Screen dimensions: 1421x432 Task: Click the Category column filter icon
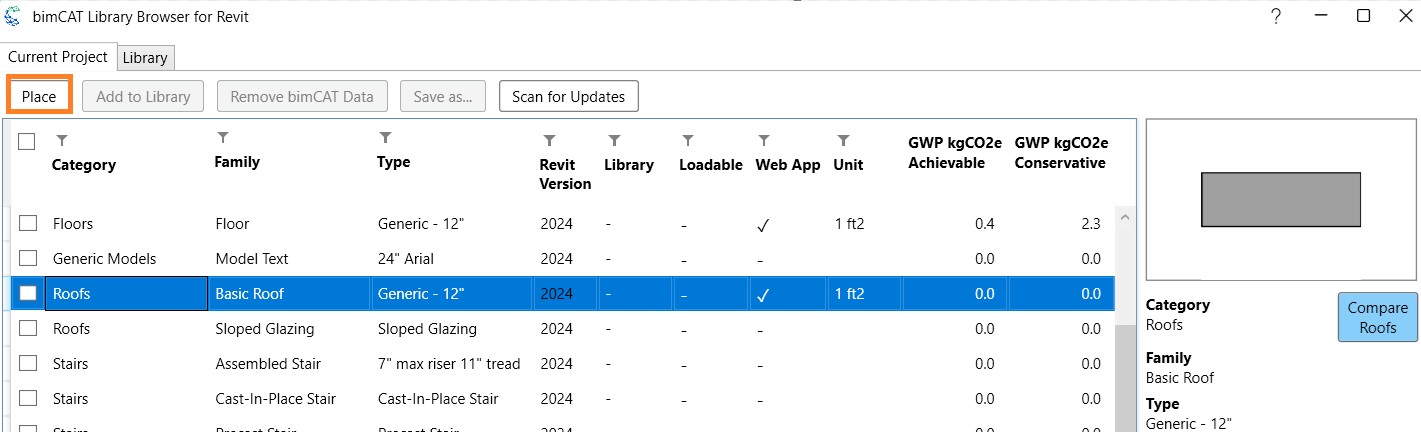coord(61,141)
